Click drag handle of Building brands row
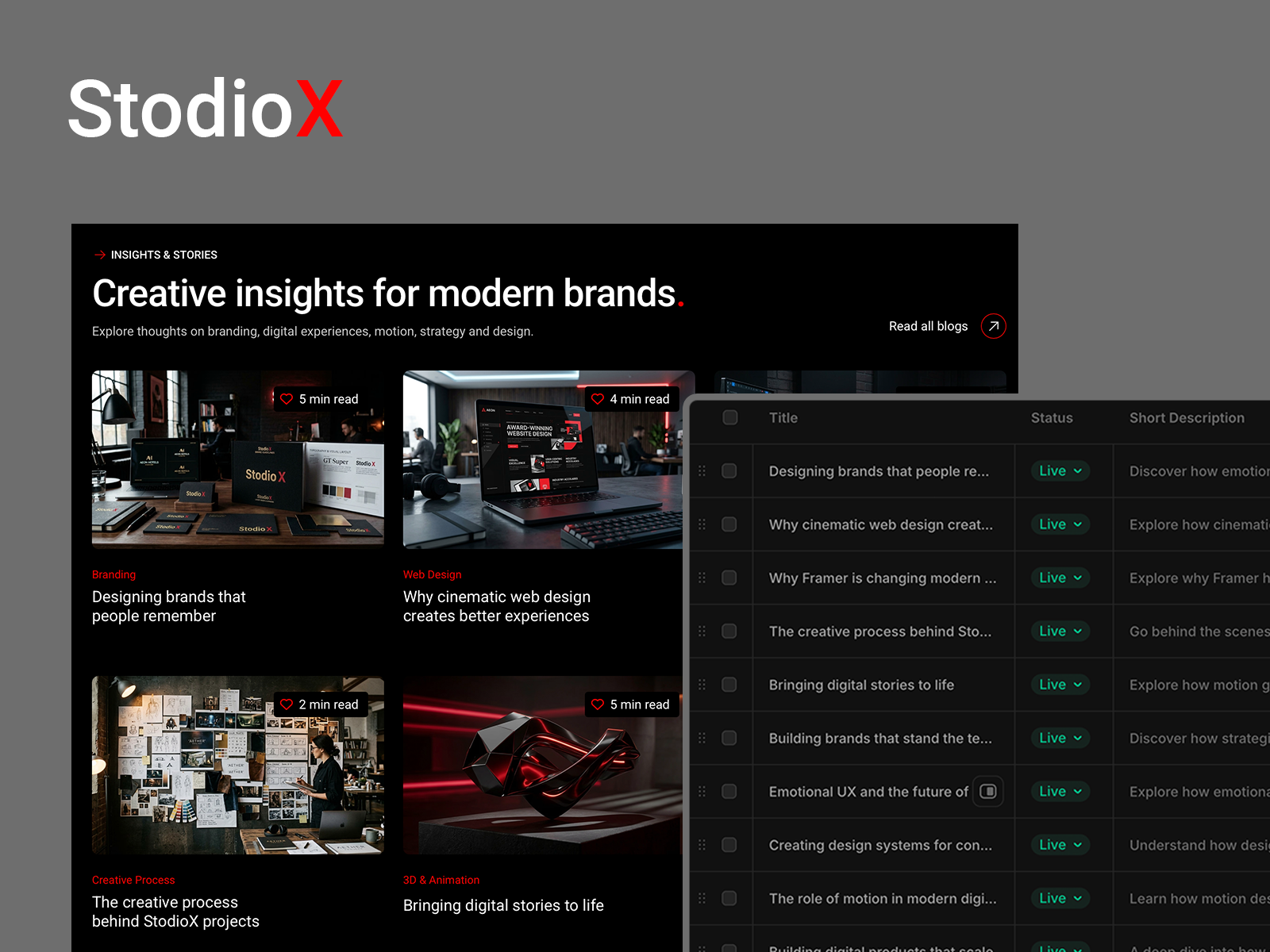The height and width of the screenshot is (952, 1270). coord(702,738)
